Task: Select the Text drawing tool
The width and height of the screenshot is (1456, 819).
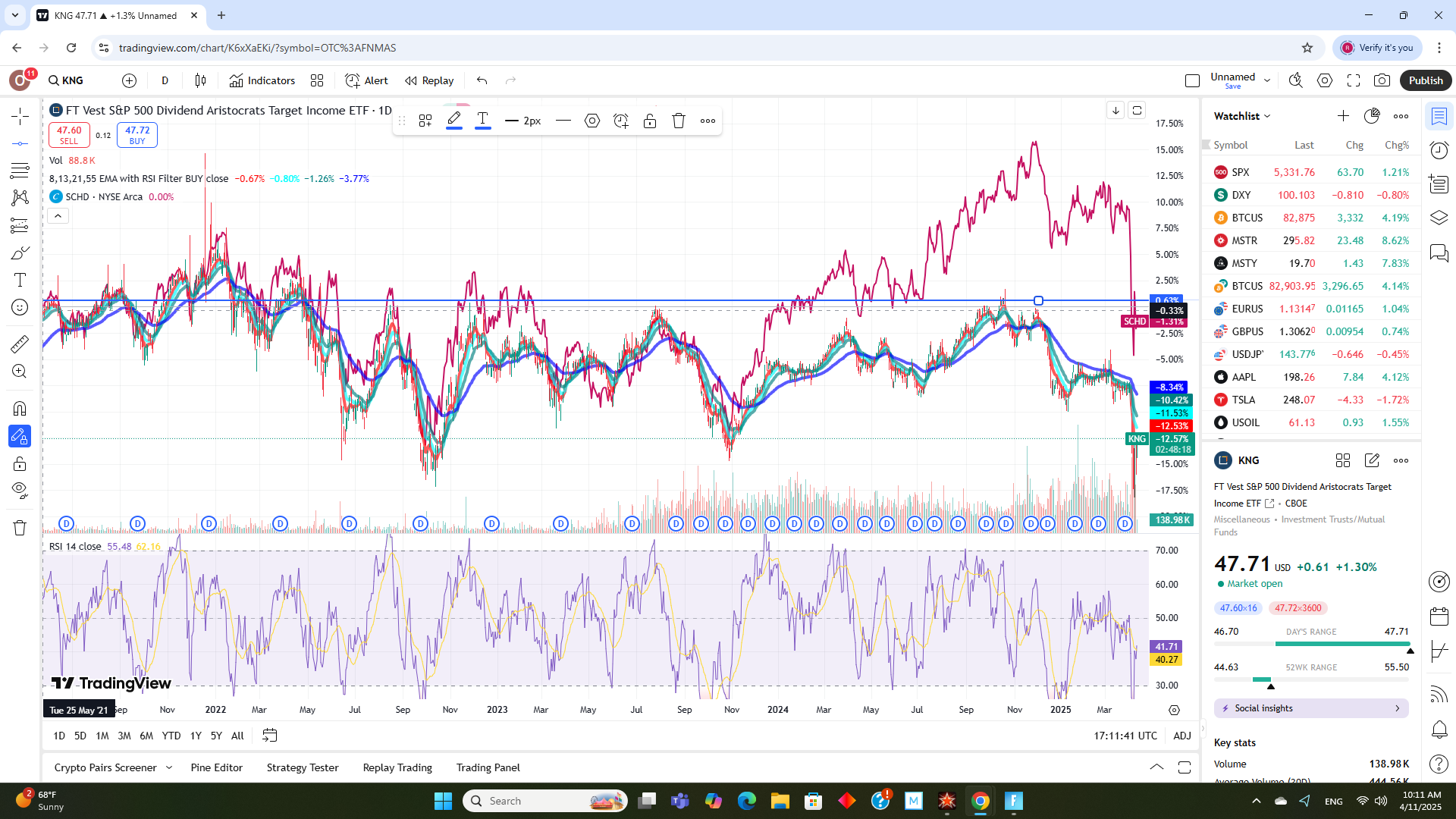Action: tap(20, 280)
